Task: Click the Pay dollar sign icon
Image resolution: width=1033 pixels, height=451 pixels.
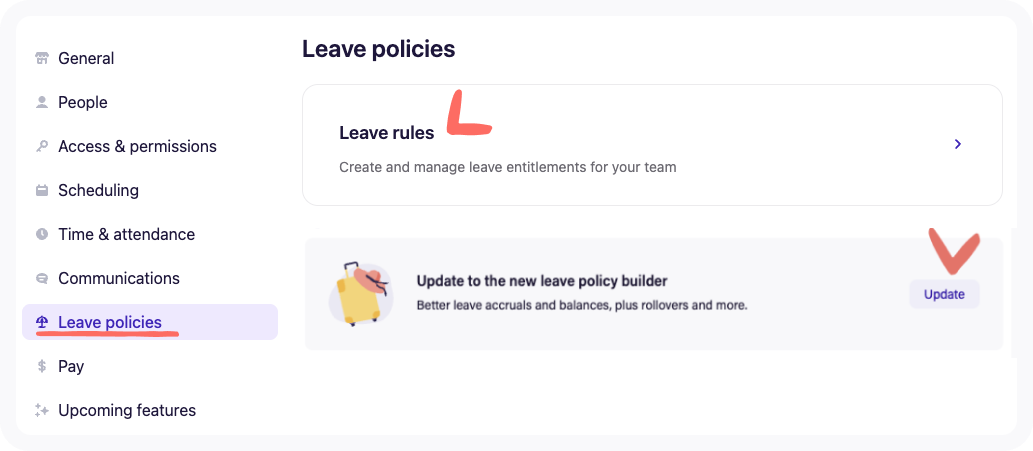Action: (x=42, y=366)
